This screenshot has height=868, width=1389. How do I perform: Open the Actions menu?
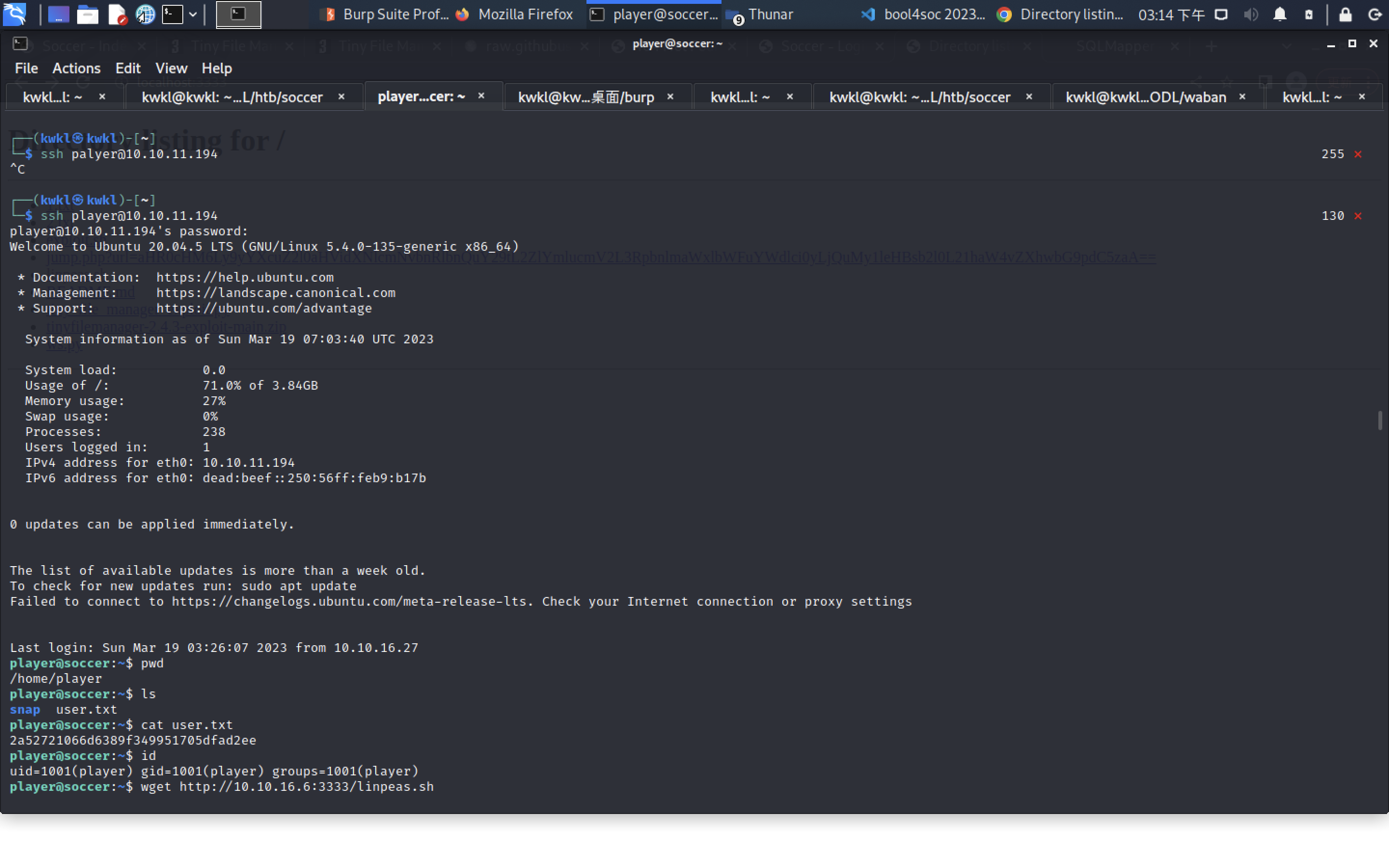tap(76, 68)
